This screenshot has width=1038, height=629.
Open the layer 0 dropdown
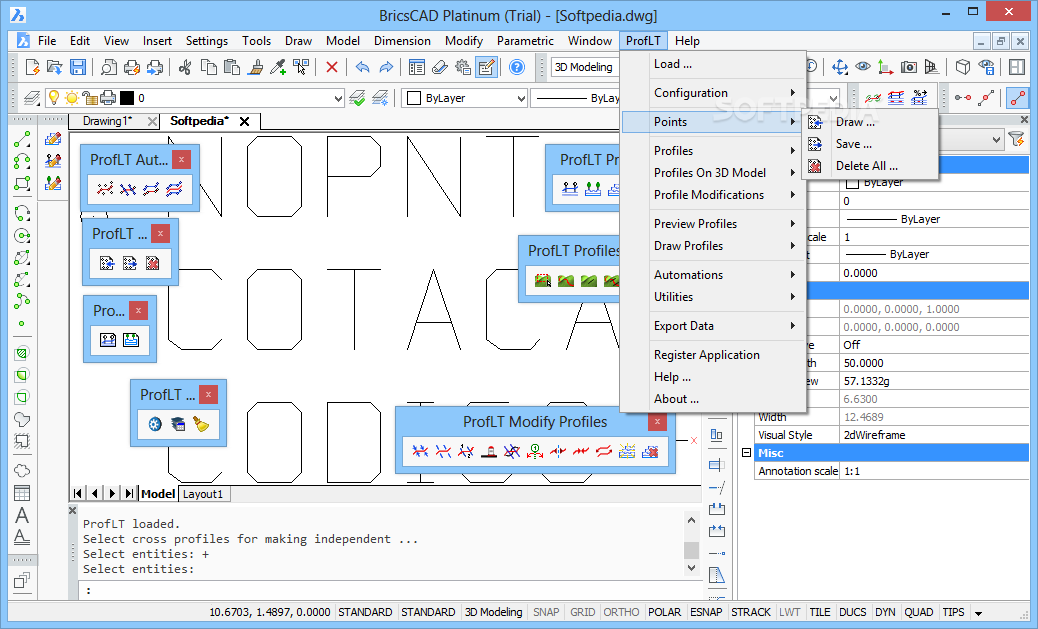[338, 99]
